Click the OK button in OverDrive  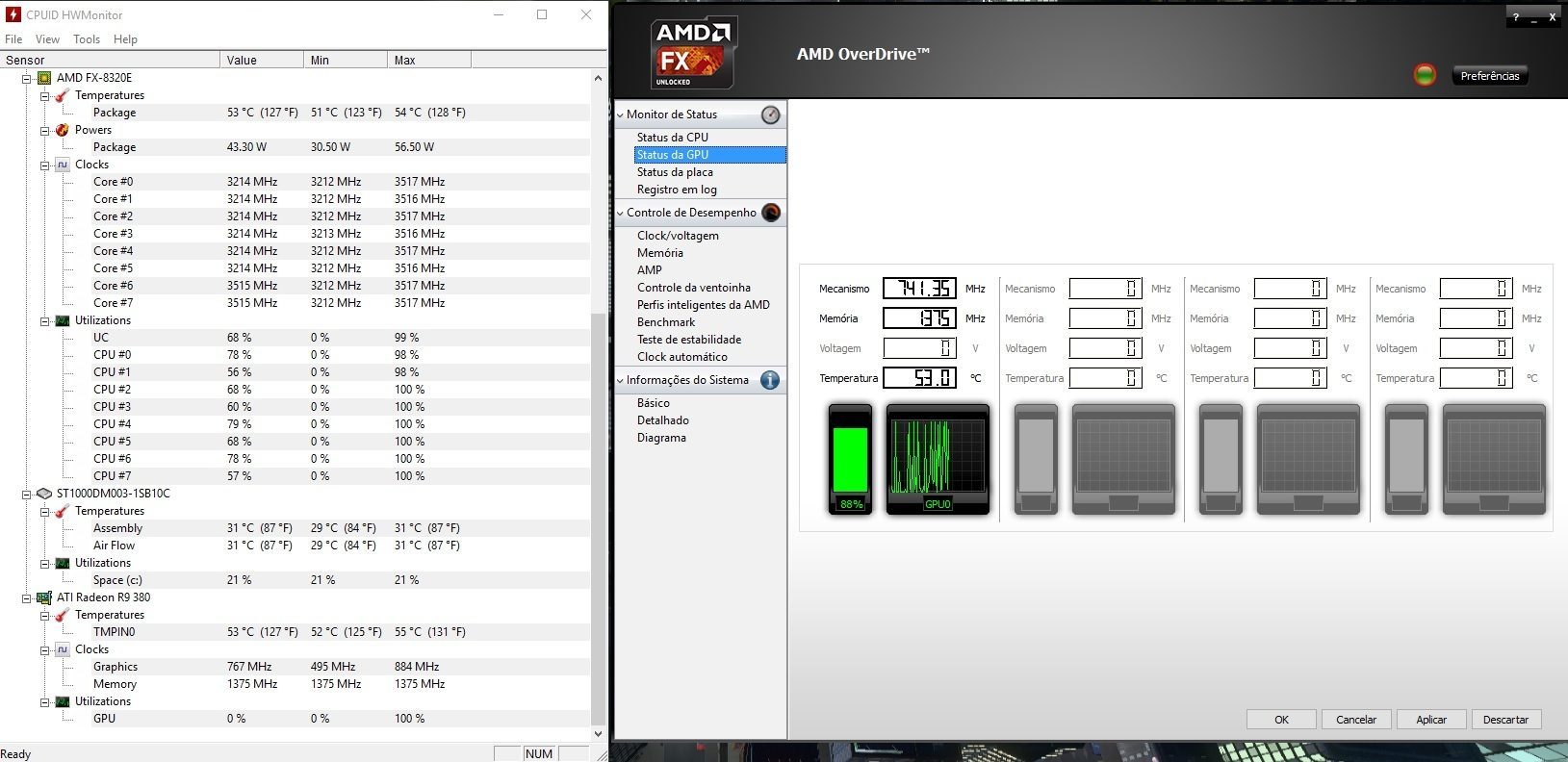click(x=1281, y=719)
